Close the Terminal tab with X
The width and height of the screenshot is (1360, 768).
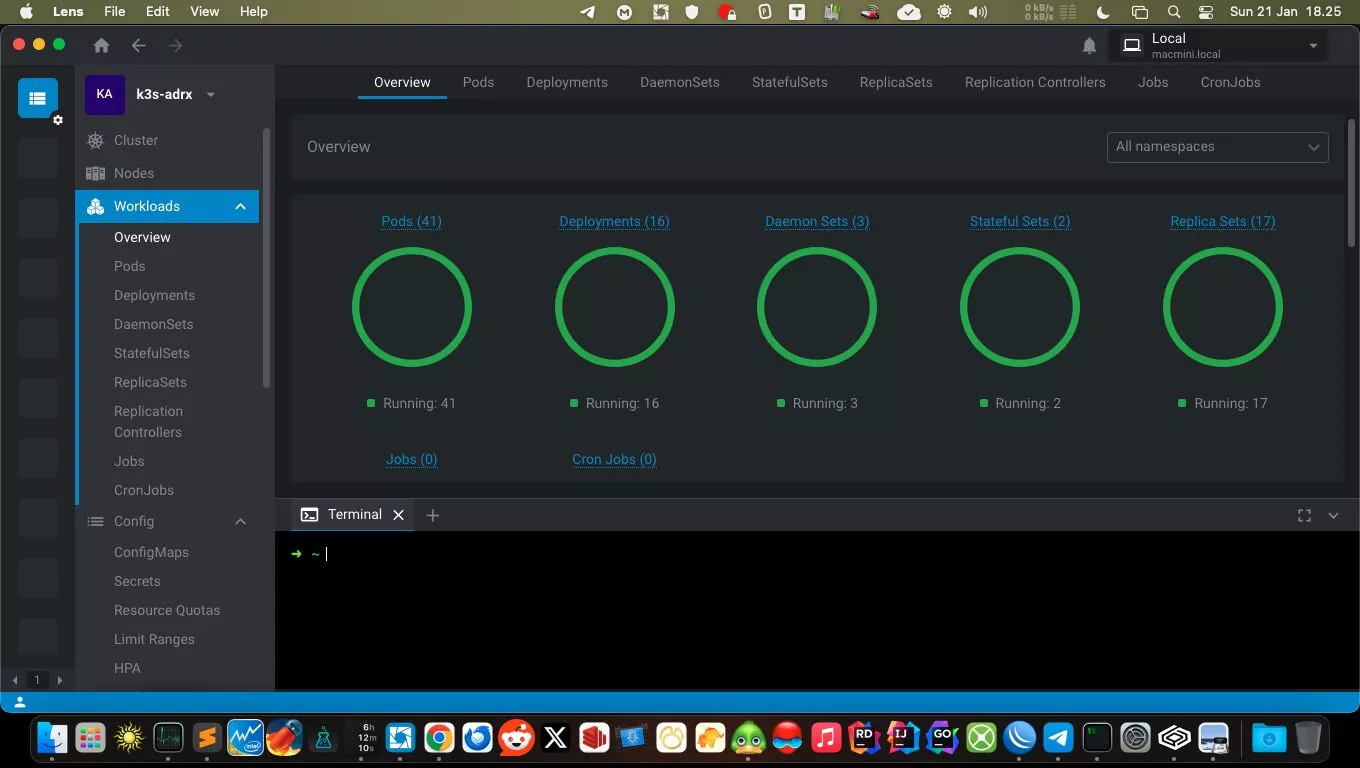click(398, 515)
